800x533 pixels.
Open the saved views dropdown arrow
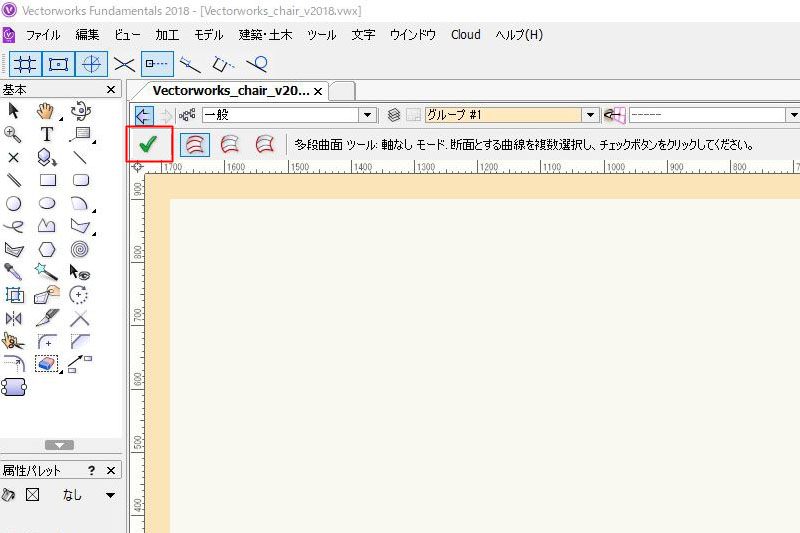point(793,115)
